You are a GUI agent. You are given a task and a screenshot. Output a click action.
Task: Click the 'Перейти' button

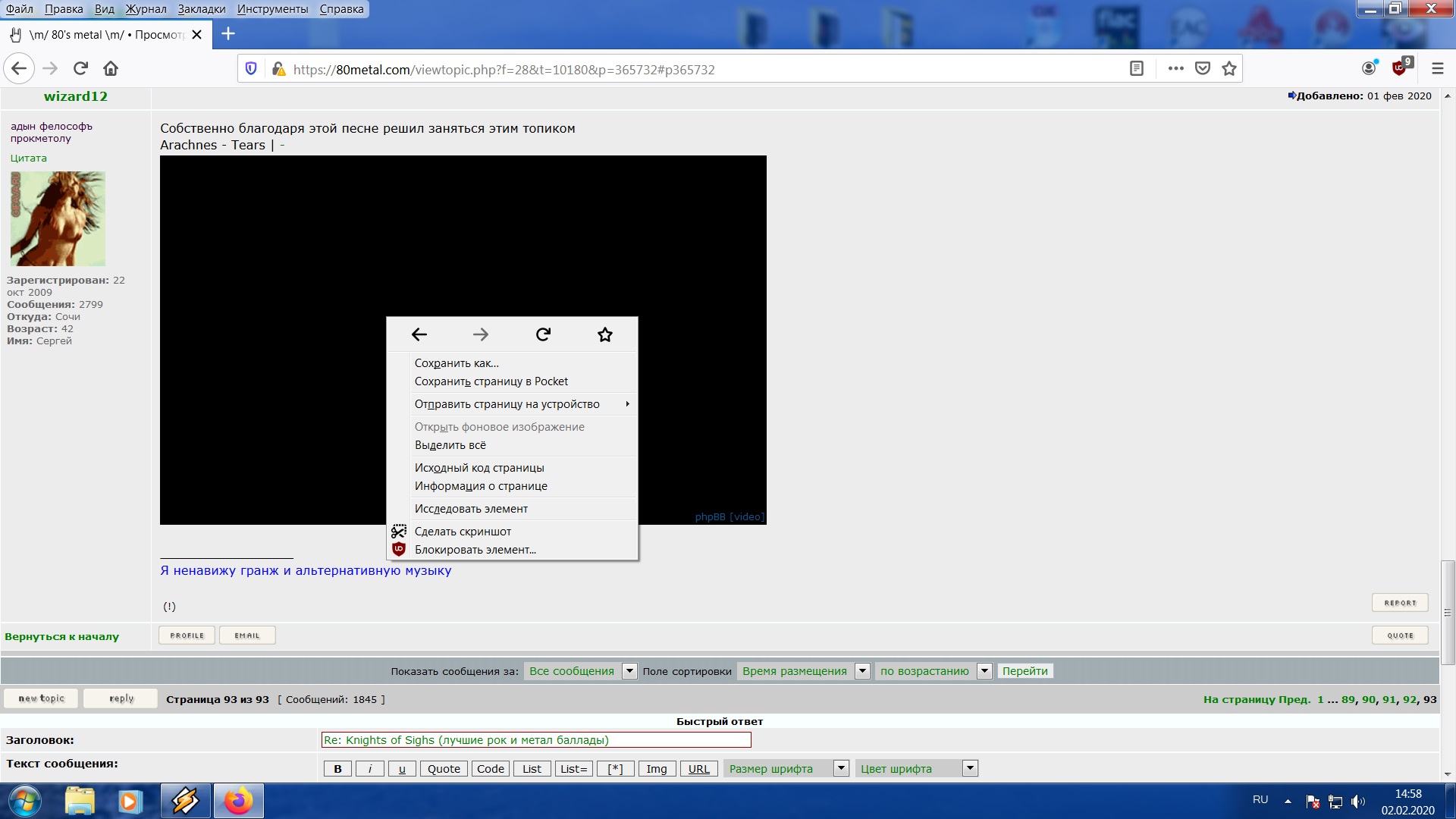coord(1025,671)
